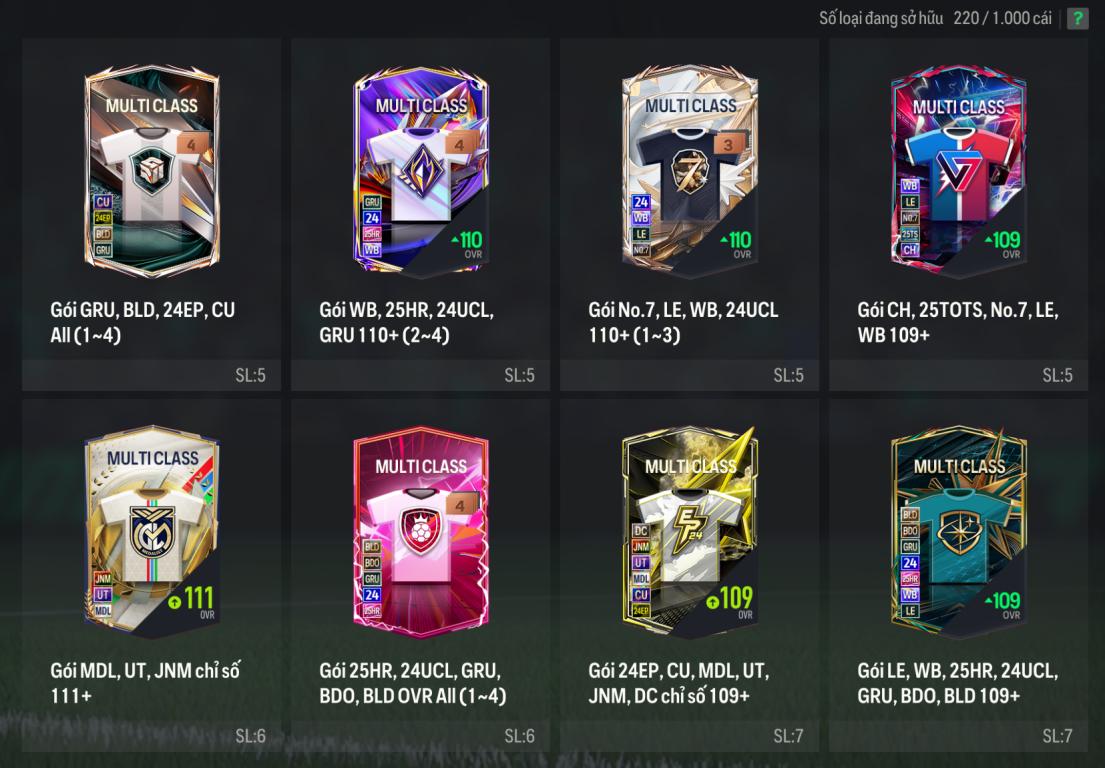The width and height of the screenshot is (1105, 768).
Task: Click the No.7 black jersey pack icon
Action: [x=690, y=171]
